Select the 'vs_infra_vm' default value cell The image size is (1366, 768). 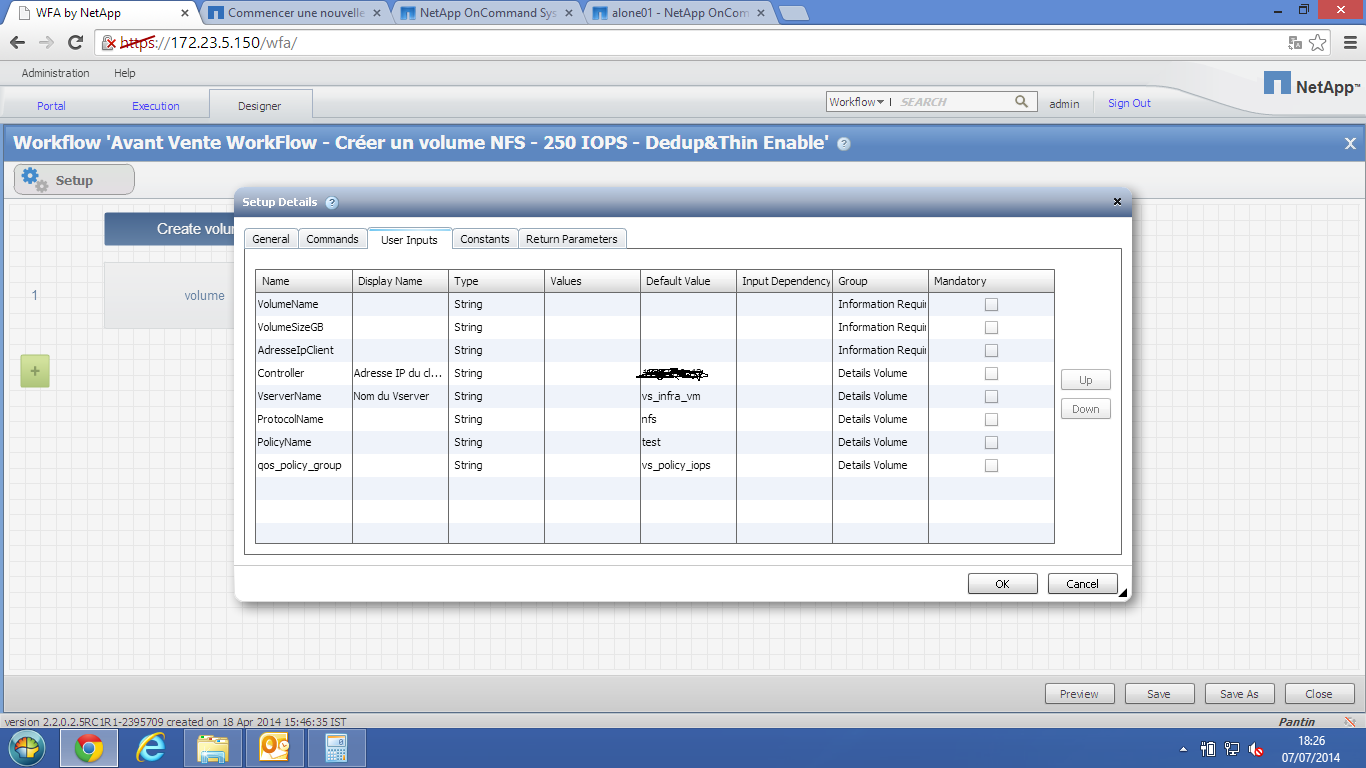(x=688, y=396)
